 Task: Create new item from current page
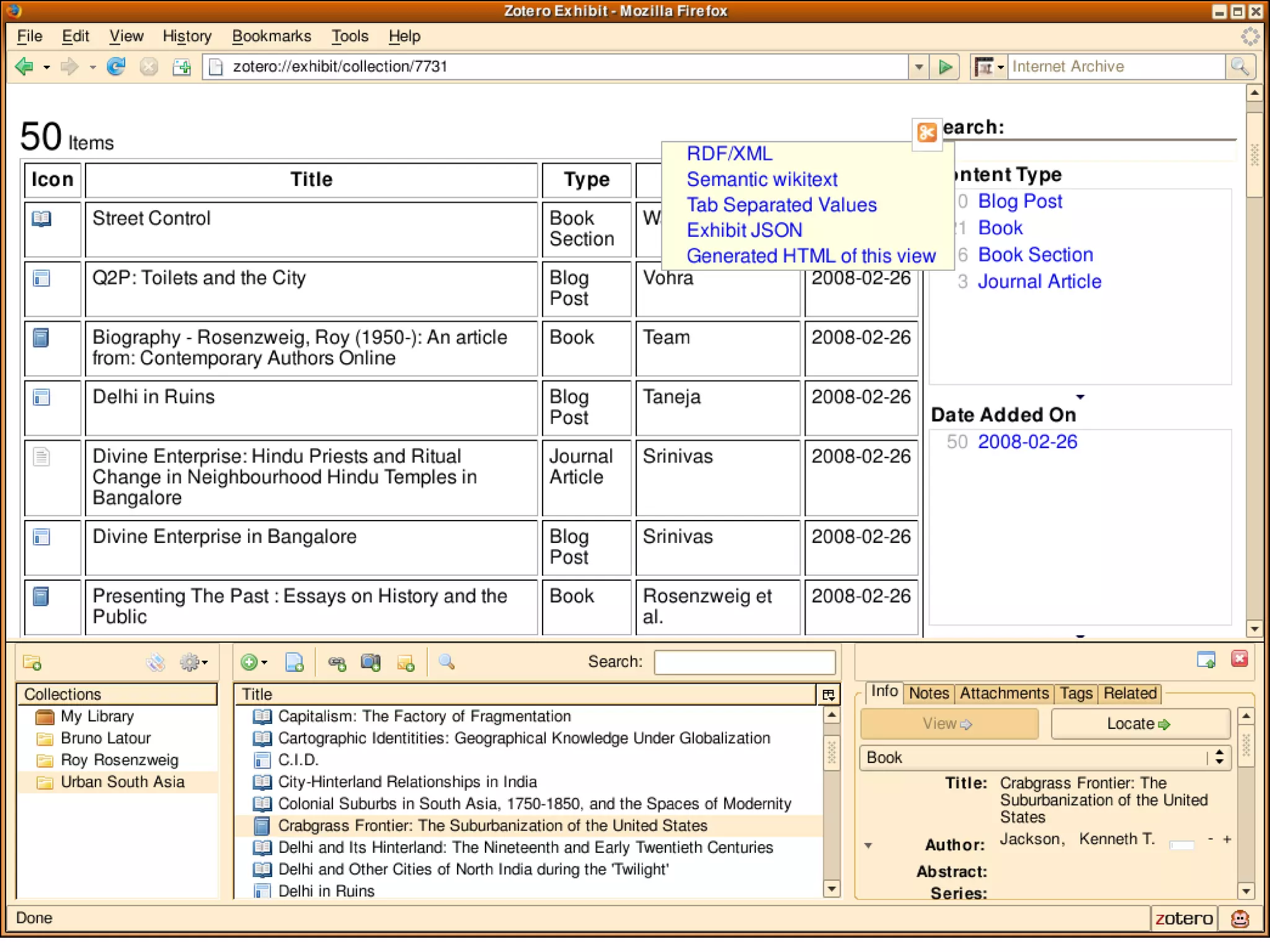(x=295, y=663)
